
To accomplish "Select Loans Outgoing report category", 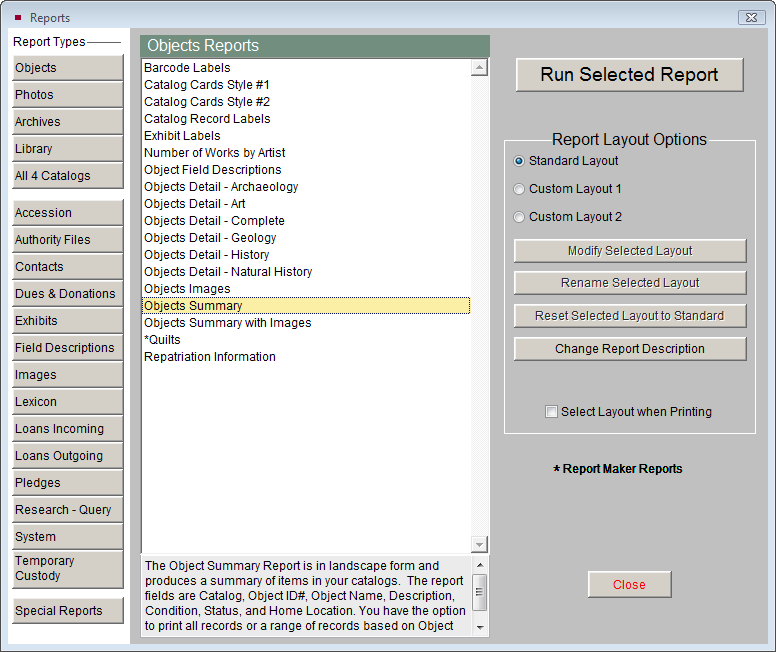I will [67, 456].
